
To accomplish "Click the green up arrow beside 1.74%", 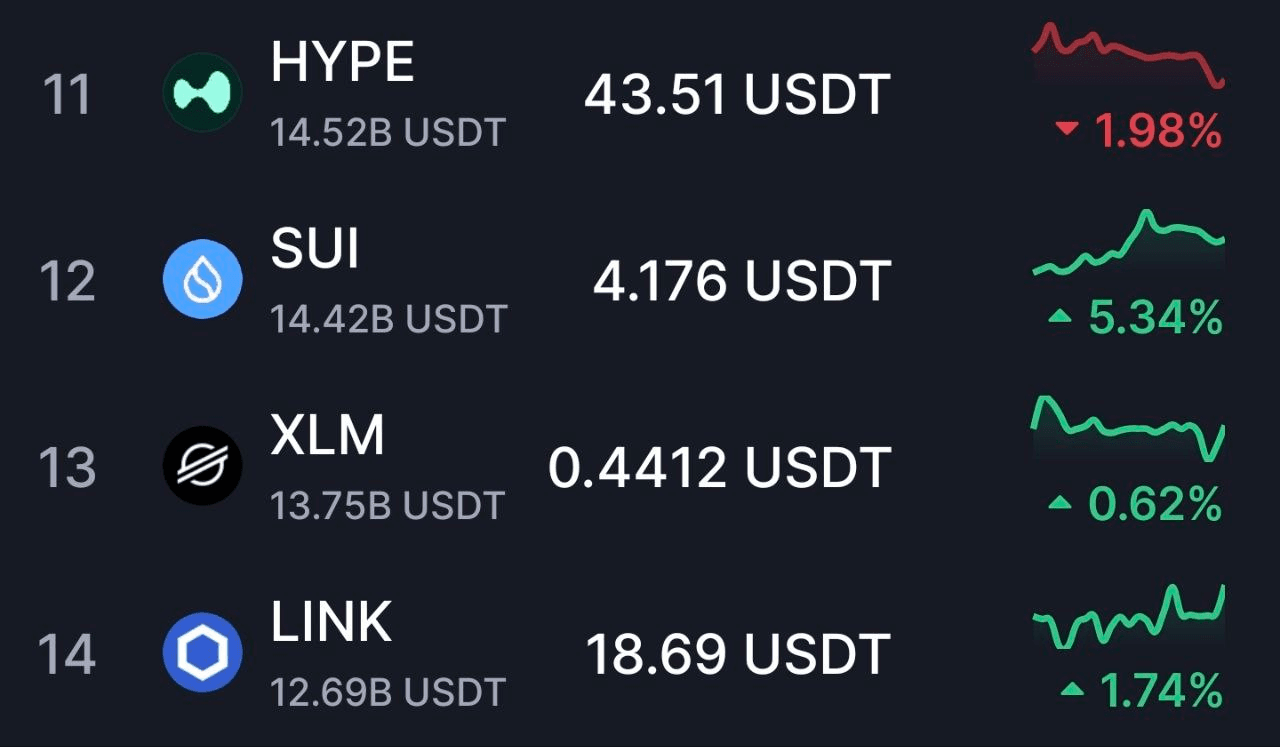I will (x=1072, y=690).
